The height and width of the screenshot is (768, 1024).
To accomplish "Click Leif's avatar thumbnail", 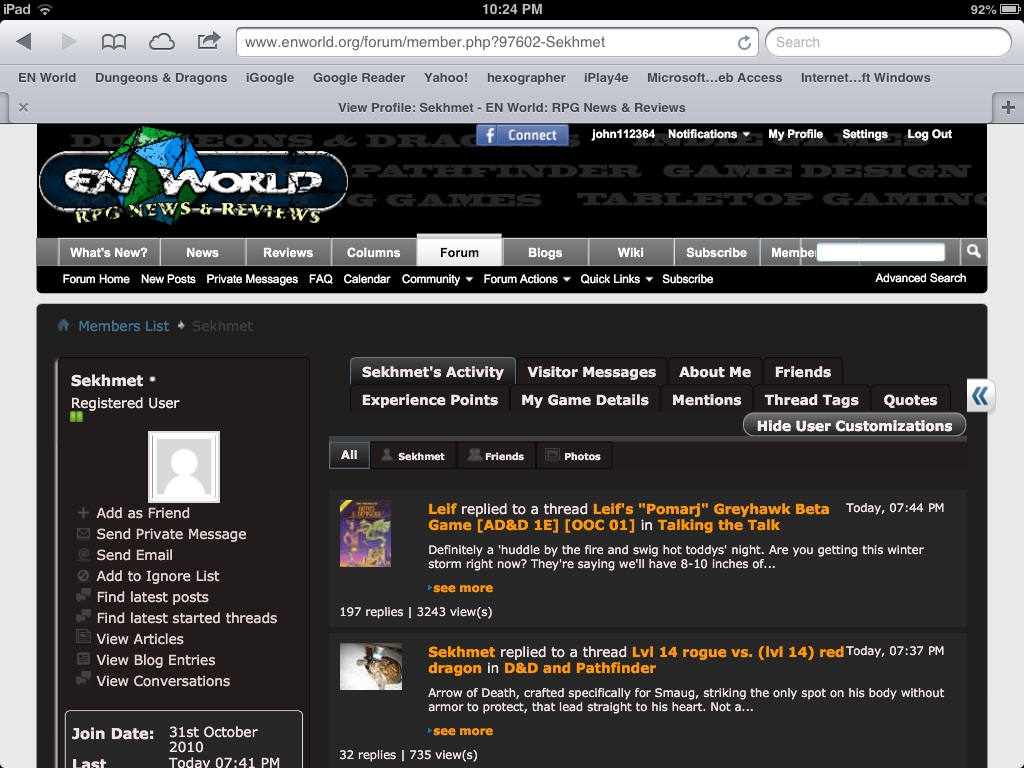I will (366, 534).
